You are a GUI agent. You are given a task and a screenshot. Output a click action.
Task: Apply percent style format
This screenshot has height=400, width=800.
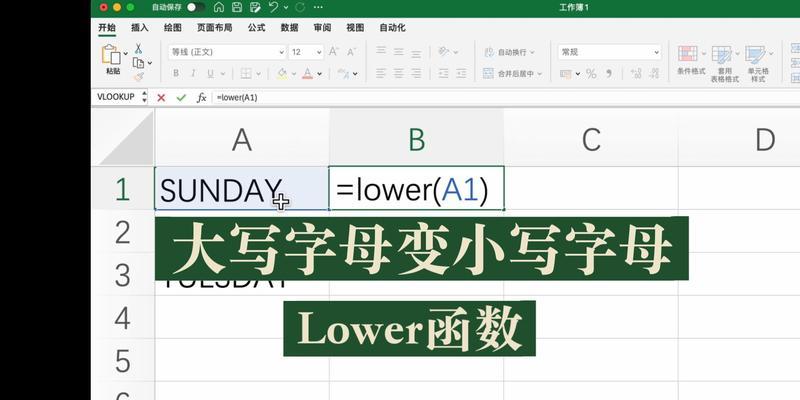click(x=591, y=74)
